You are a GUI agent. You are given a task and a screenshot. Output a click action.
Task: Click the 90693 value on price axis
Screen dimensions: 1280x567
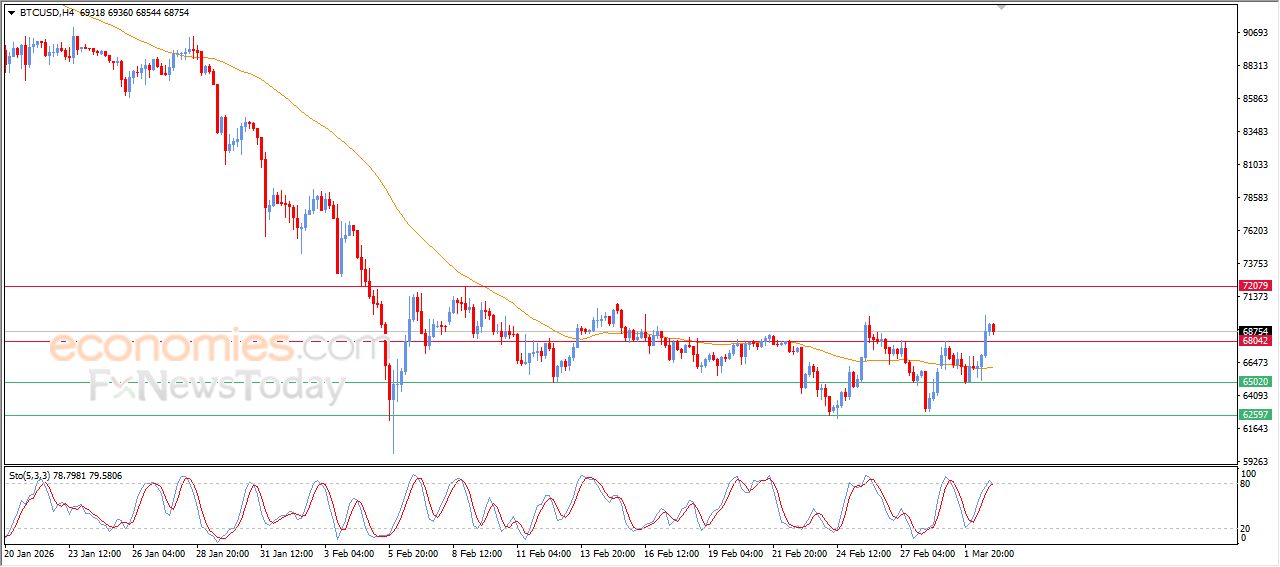coord(1254,33)
